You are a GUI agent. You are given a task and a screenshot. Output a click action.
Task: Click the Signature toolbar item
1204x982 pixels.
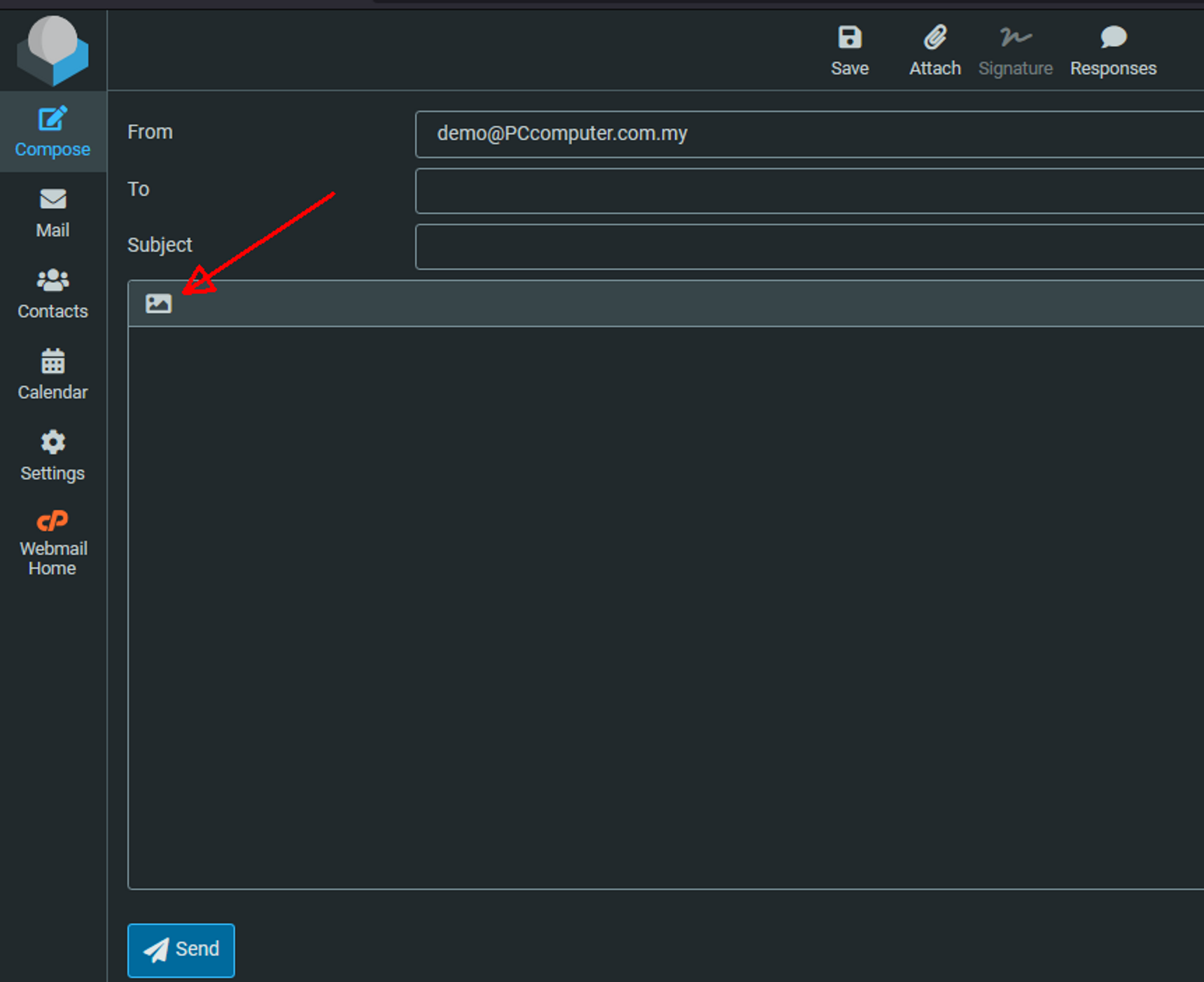pos(1015,50)
